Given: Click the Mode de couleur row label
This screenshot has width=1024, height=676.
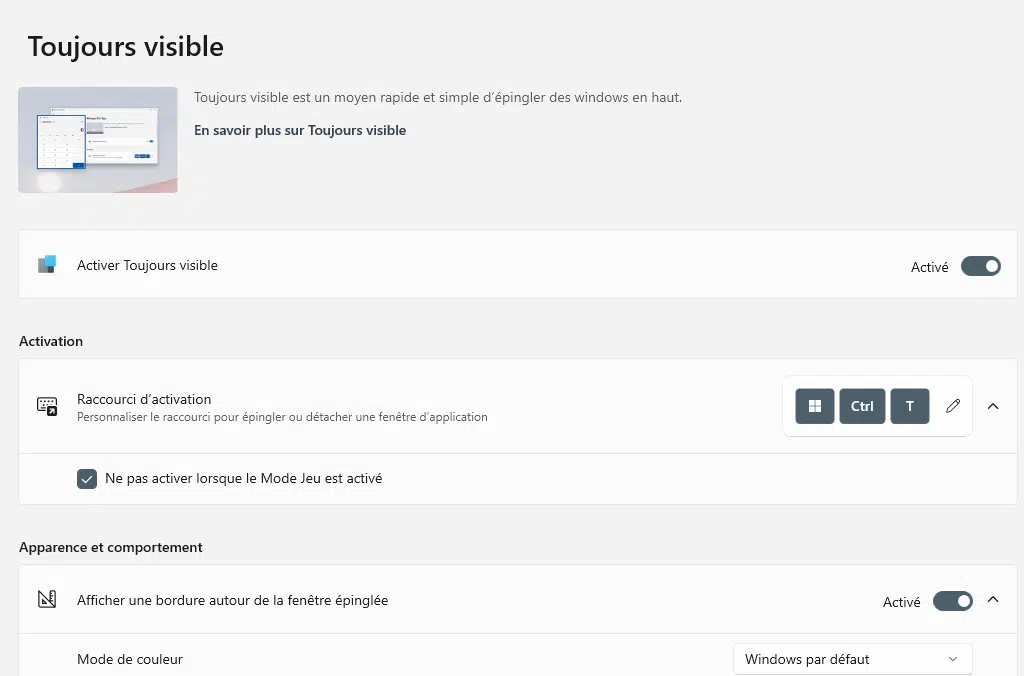Looking at the screenshot, I should coord(130,659).
